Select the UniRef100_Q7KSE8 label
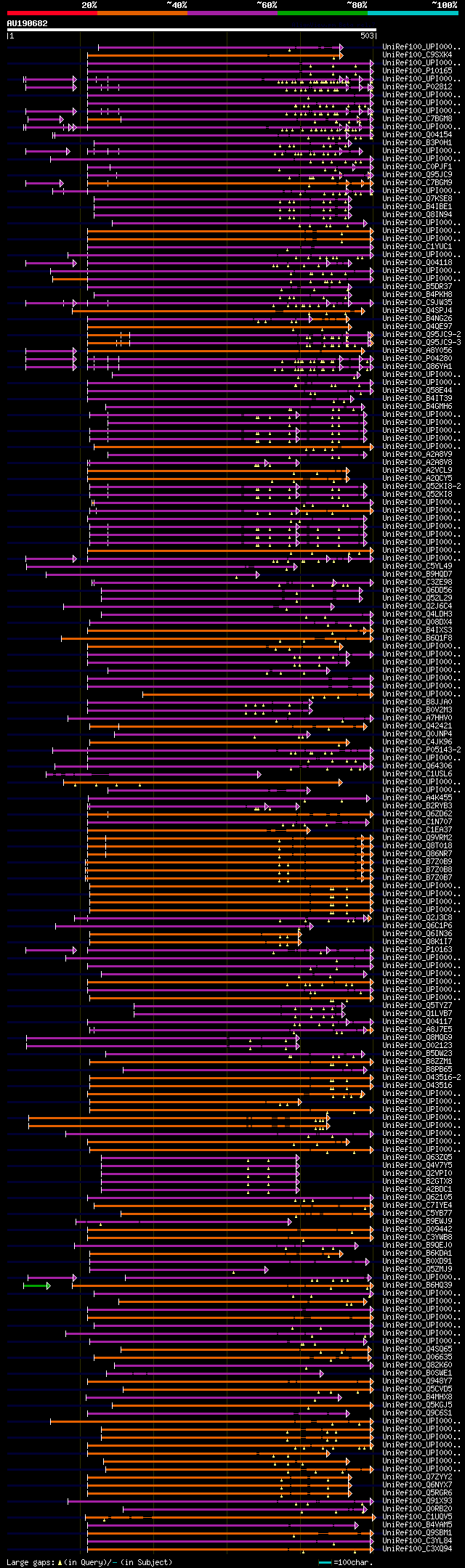Viewport: 465px width, 1568px height. tap(417, 198)
